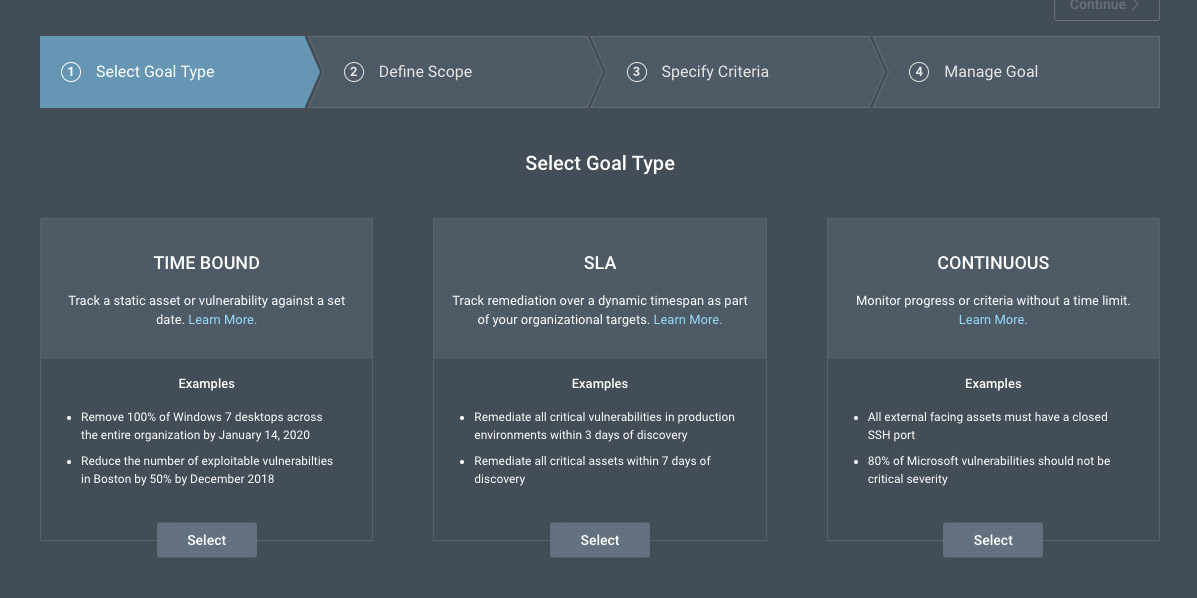Click the step 4 circled number icon

click(919, 72)
